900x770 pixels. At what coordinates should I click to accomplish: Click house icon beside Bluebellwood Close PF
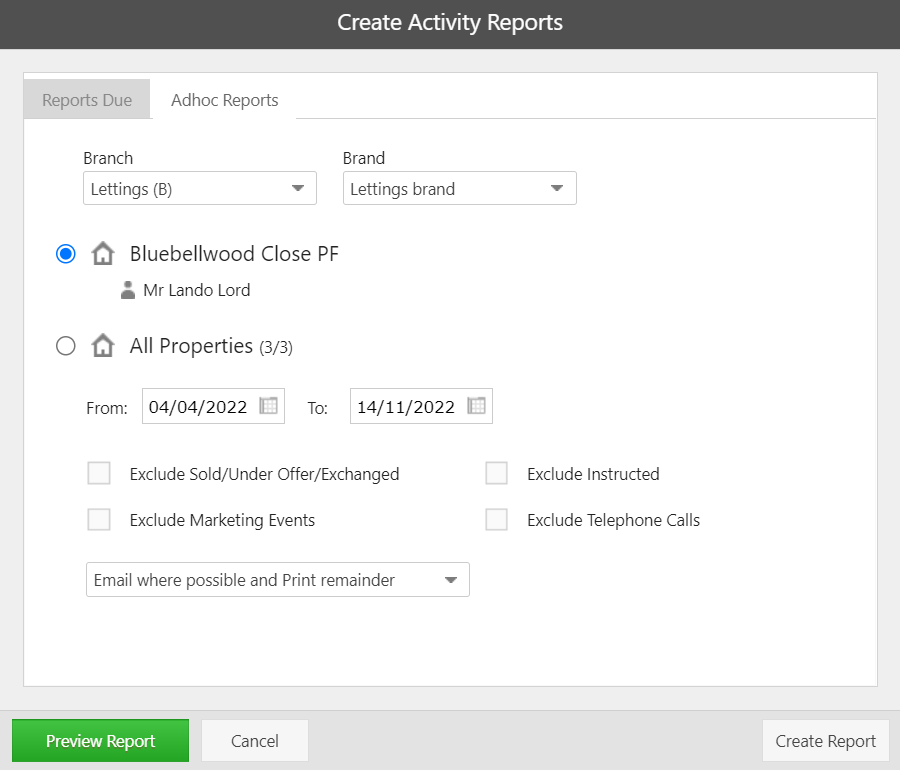[x=103, y=254]
